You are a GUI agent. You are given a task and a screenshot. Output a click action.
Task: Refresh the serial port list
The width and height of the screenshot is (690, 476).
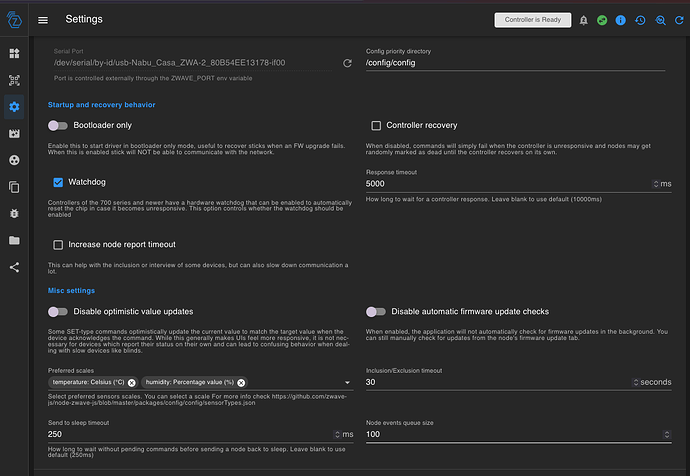[347, 63]
